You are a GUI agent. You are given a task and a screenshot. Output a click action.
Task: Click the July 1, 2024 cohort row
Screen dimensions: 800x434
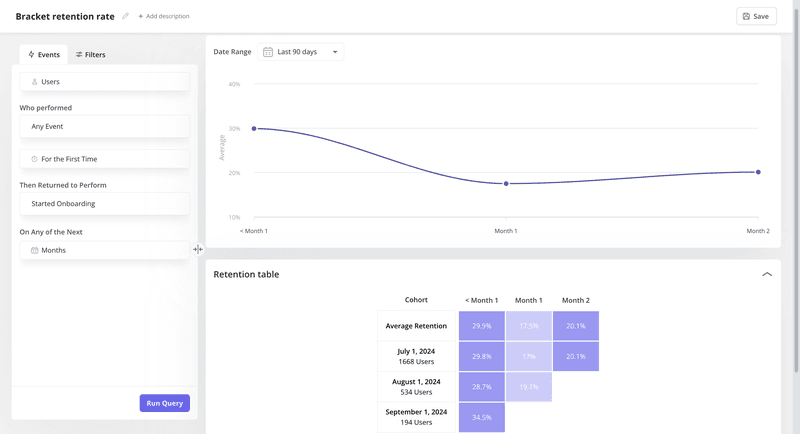[x=417, y=356]
